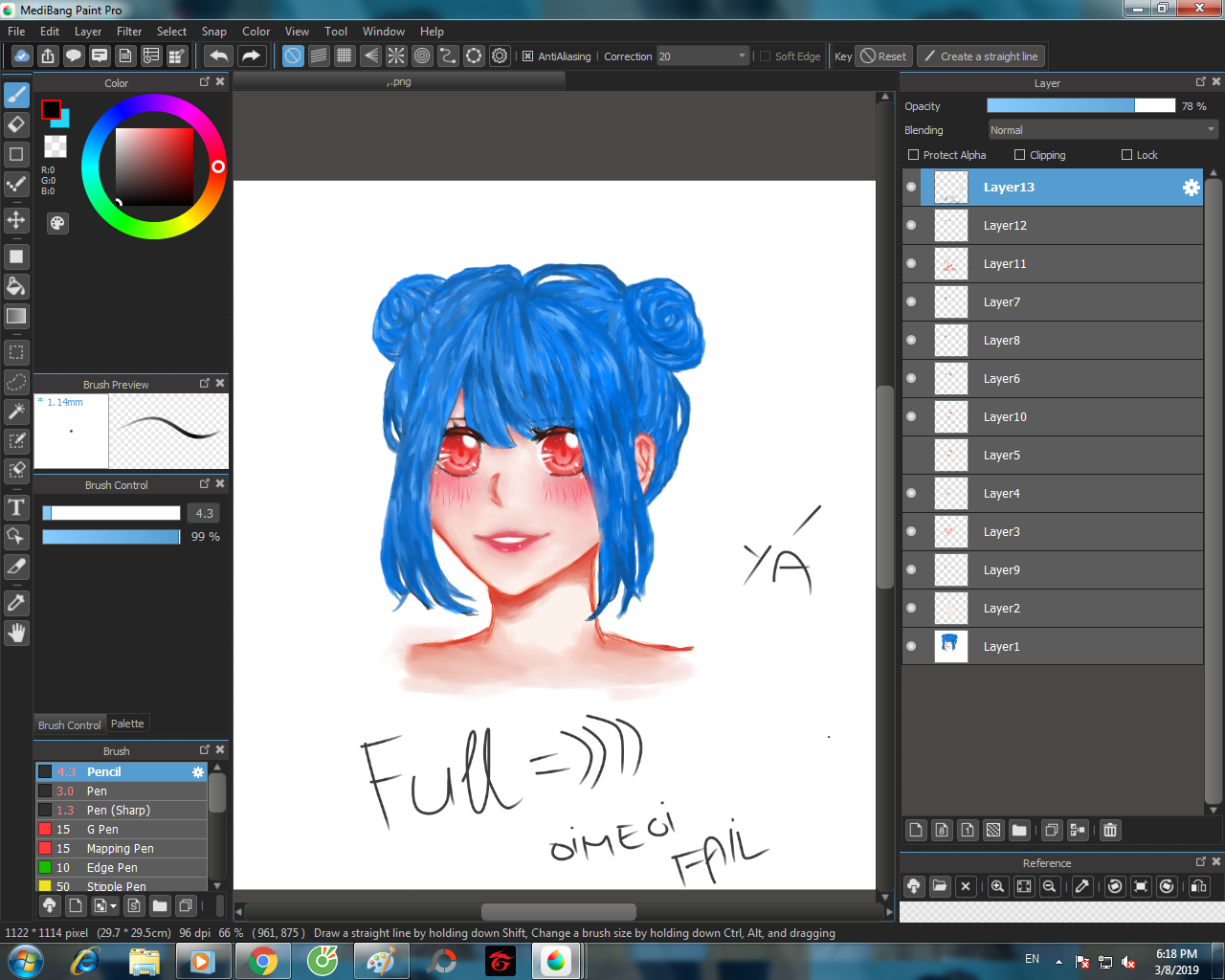
Task: Open the Filter menu
Action: pyautogui.click(x=129, y=32)
